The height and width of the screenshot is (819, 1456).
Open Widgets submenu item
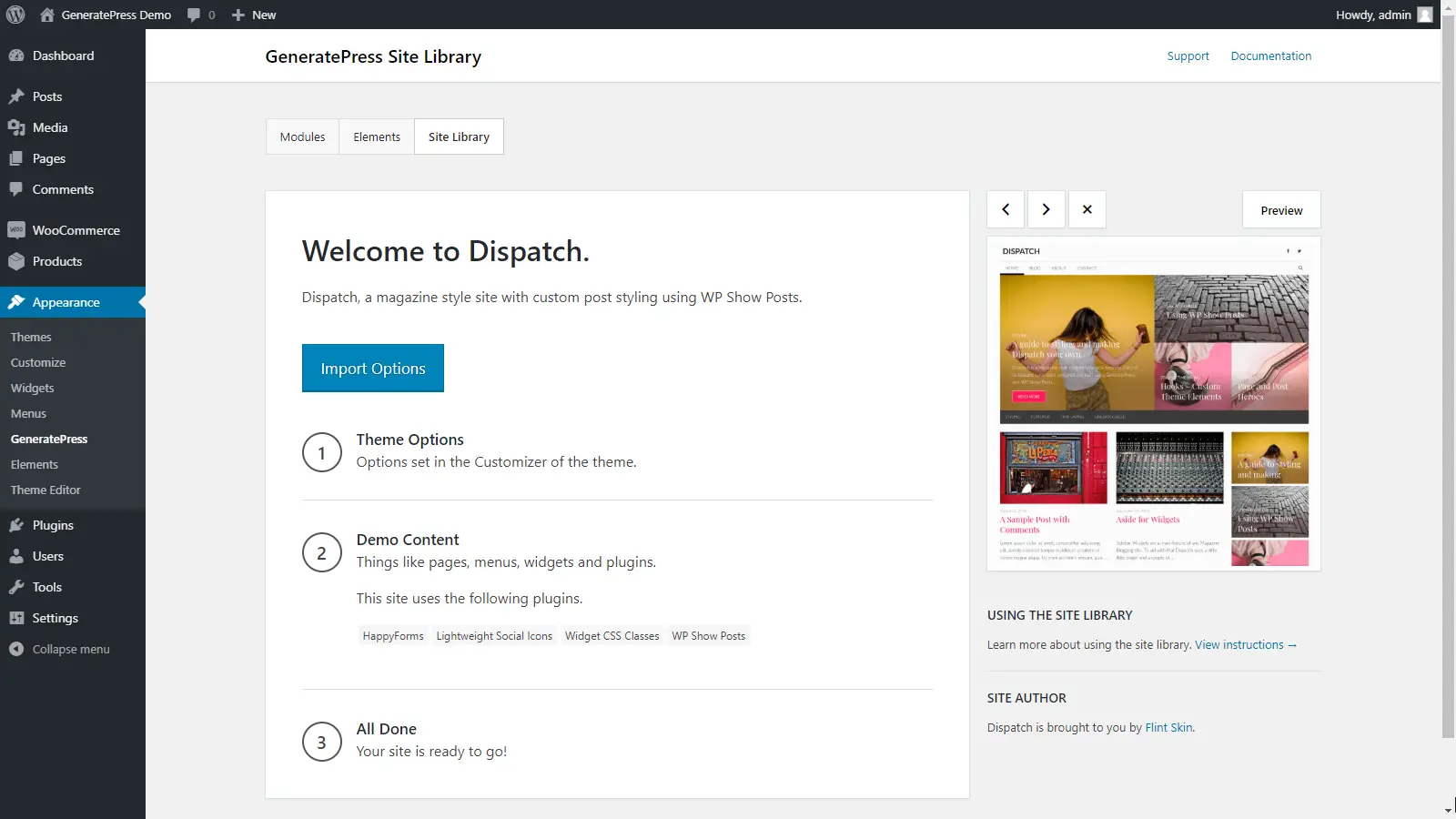click(32, 388)
